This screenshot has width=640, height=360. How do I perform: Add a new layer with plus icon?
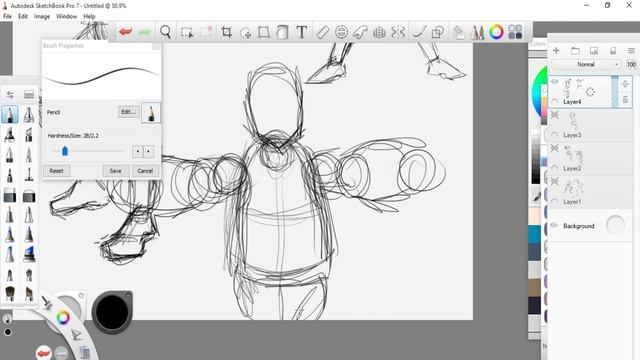coord(556,51)
